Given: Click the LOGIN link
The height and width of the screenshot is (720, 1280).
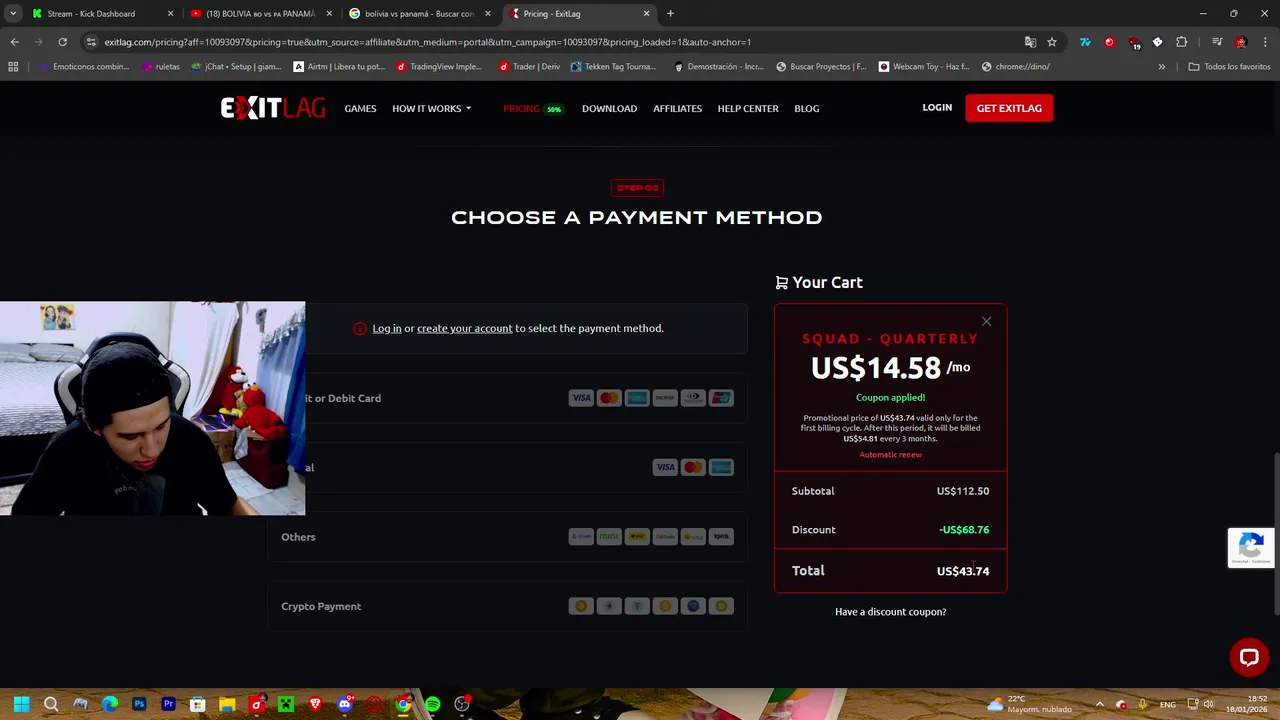Looking at the screenshot, I should pyautogui.click(x=937, y=107).
